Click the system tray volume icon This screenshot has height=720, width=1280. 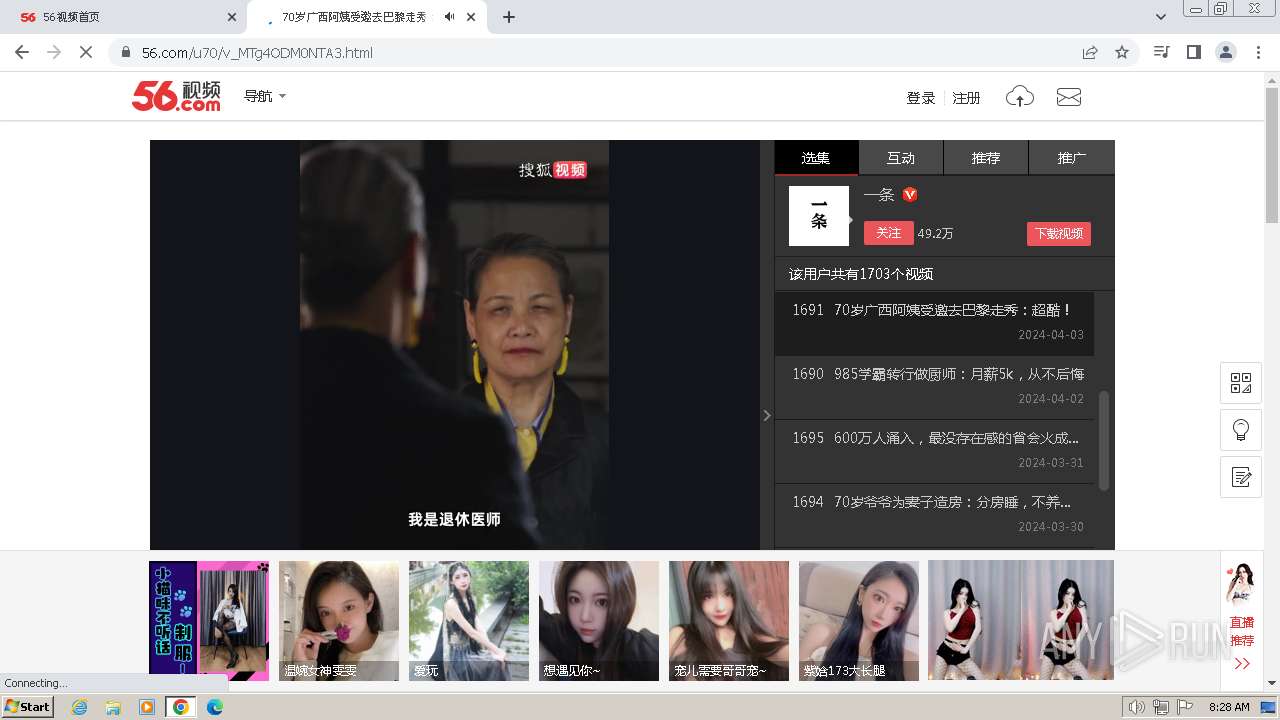[x=1136, y=707]
